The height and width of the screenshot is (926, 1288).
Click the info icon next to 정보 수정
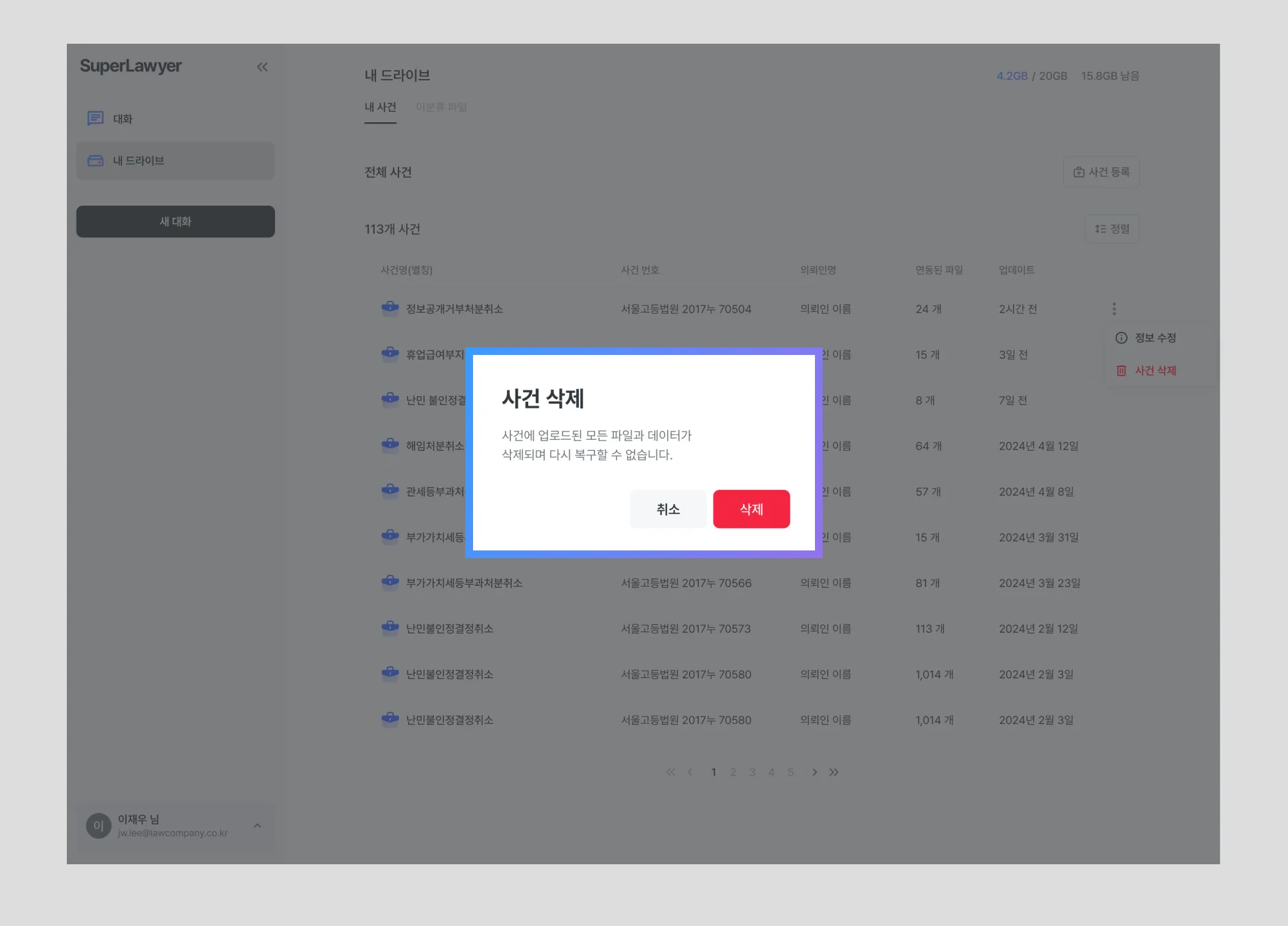click(1122, 338)
